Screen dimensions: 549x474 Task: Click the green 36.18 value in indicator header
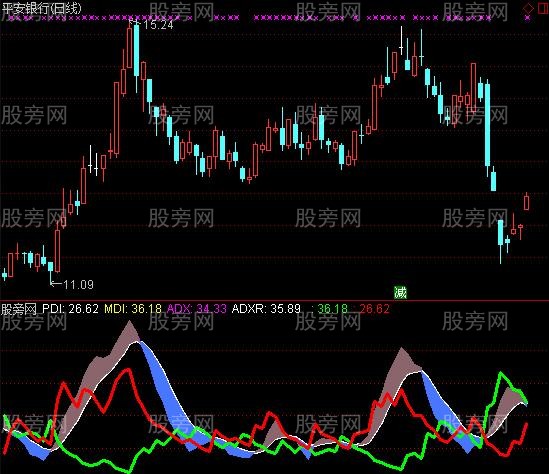click(333, 309)
